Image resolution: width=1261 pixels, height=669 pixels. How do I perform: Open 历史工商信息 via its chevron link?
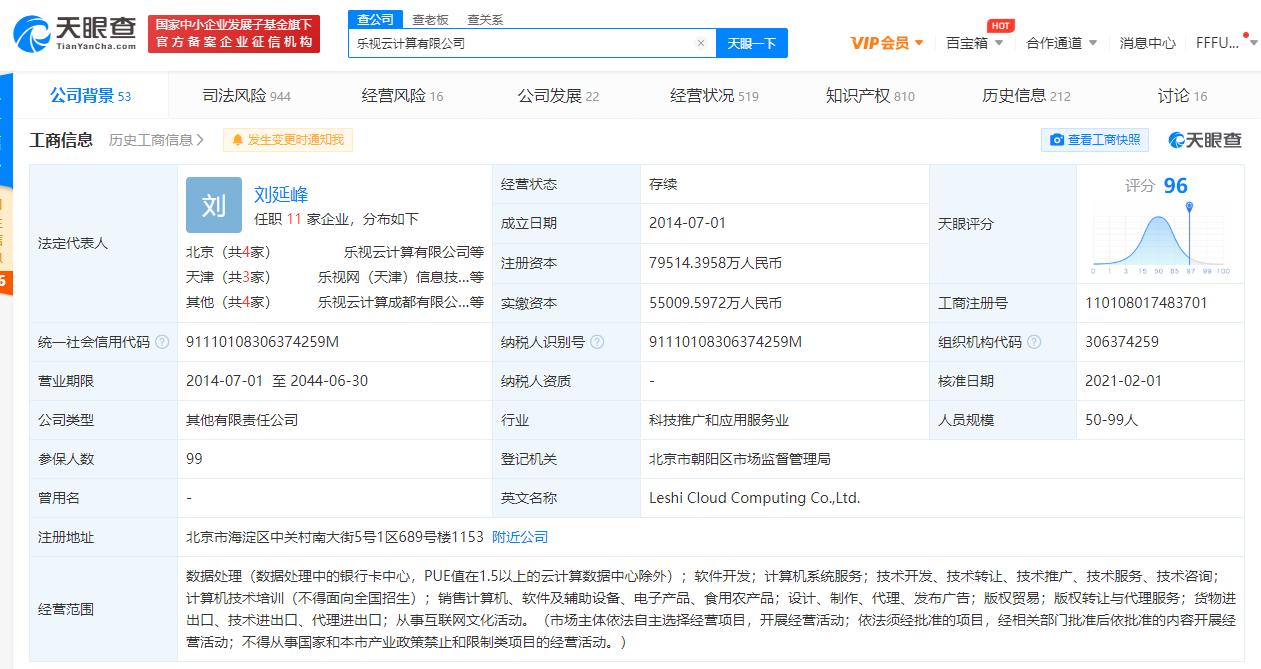pos(157,140)
